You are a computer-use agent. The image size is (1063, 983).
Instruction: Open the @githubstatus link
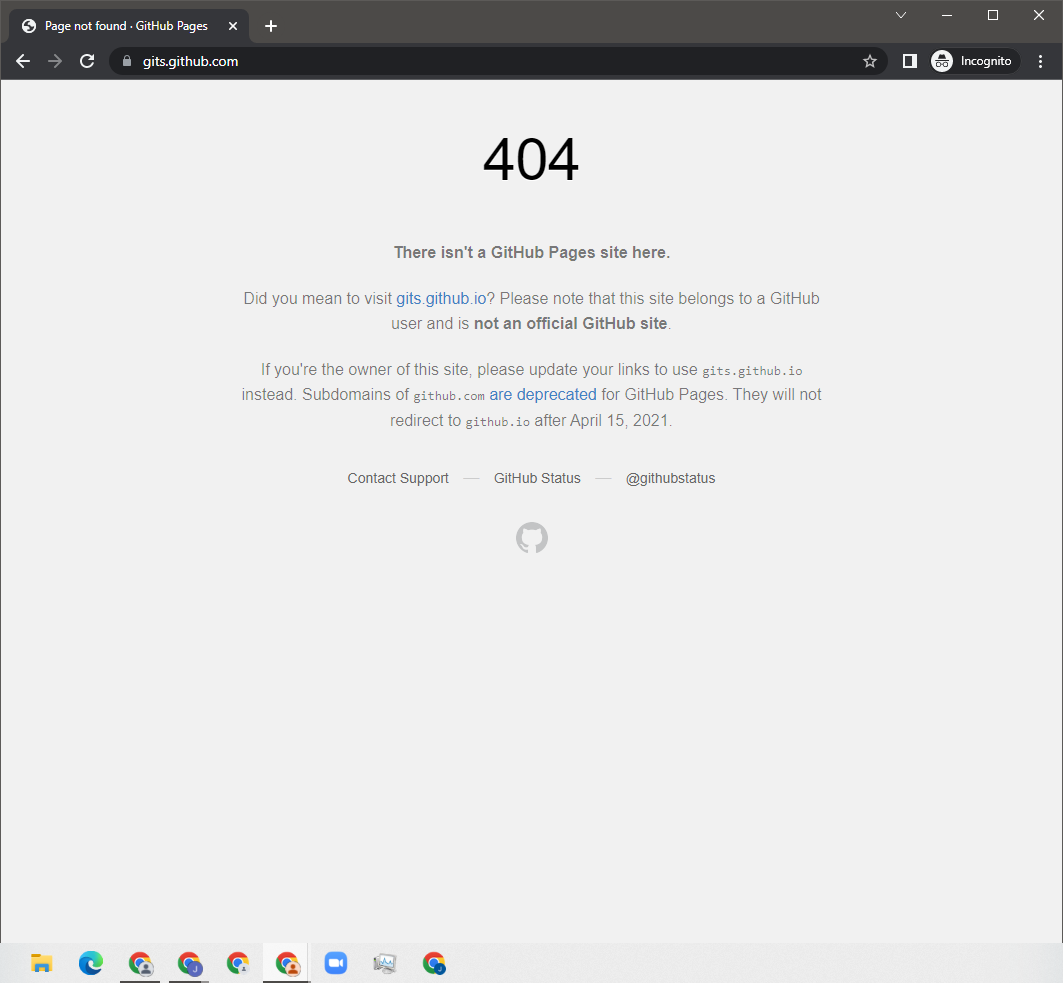[x=670, y=478]
